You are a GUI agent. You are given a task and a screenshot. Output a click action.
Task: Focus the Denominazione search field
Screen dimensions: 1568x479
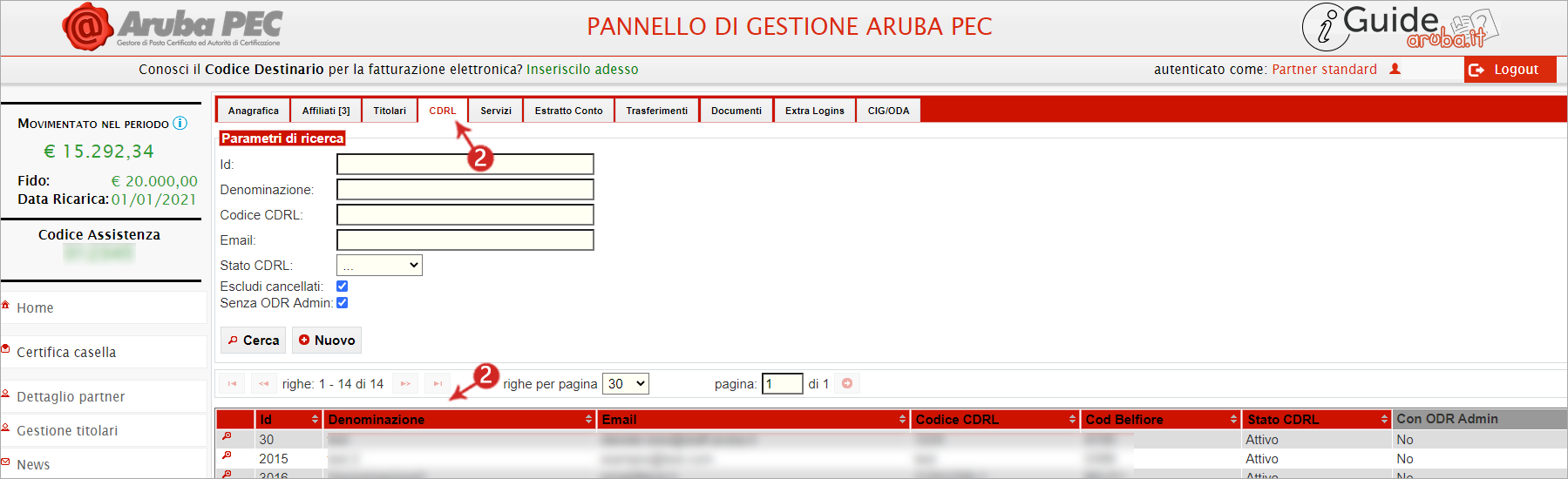[465, 189]
